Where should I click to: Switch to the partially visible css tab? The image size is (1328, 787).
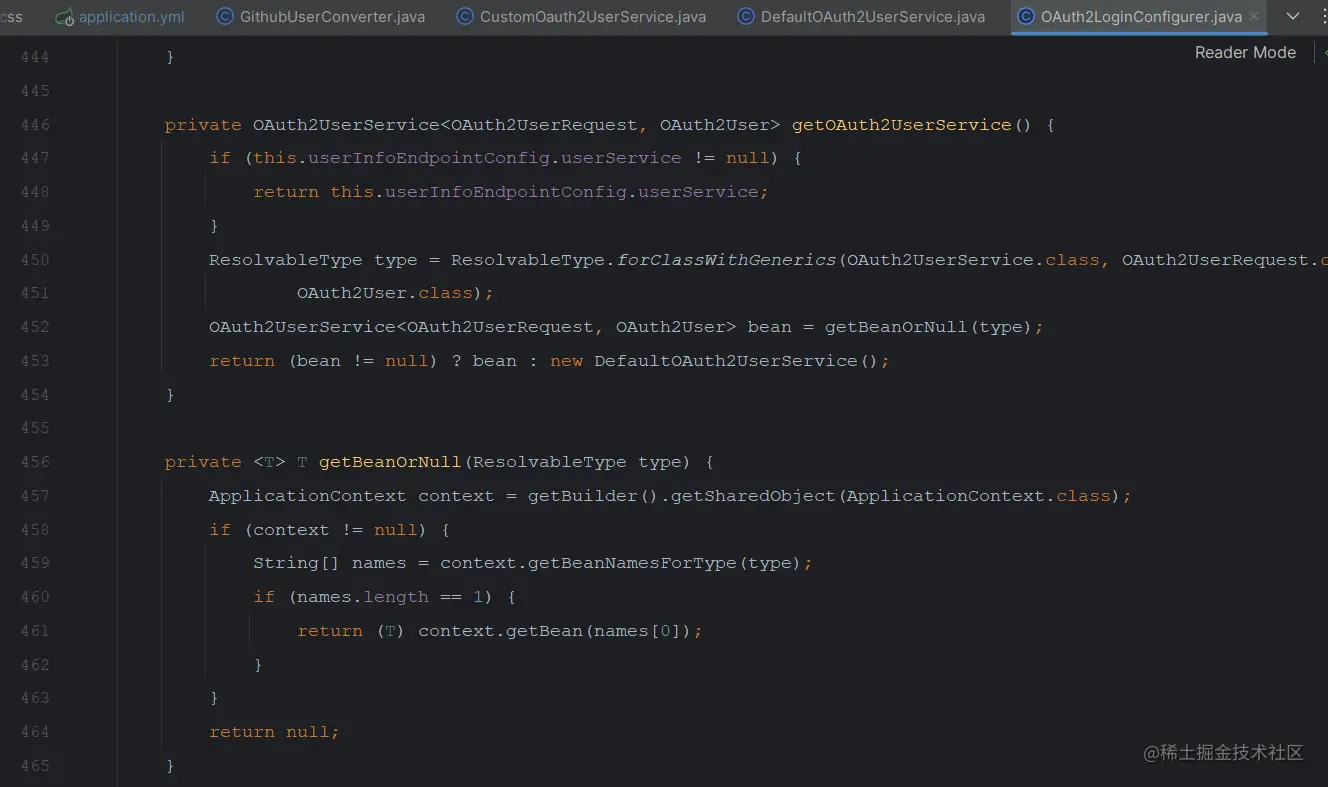click(12, 17)
